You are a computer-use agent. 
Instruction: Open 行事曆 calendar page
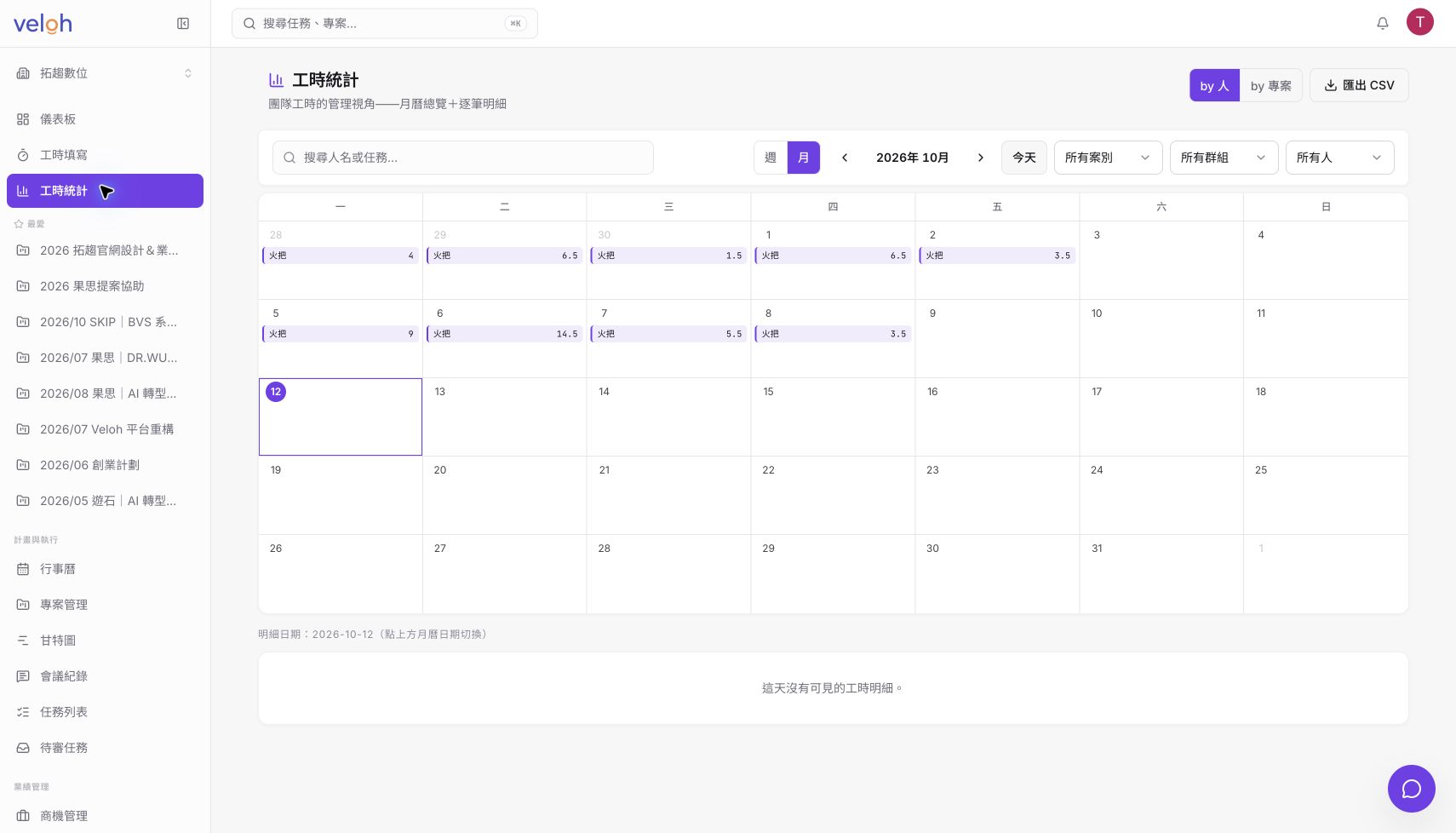point(105,569)
